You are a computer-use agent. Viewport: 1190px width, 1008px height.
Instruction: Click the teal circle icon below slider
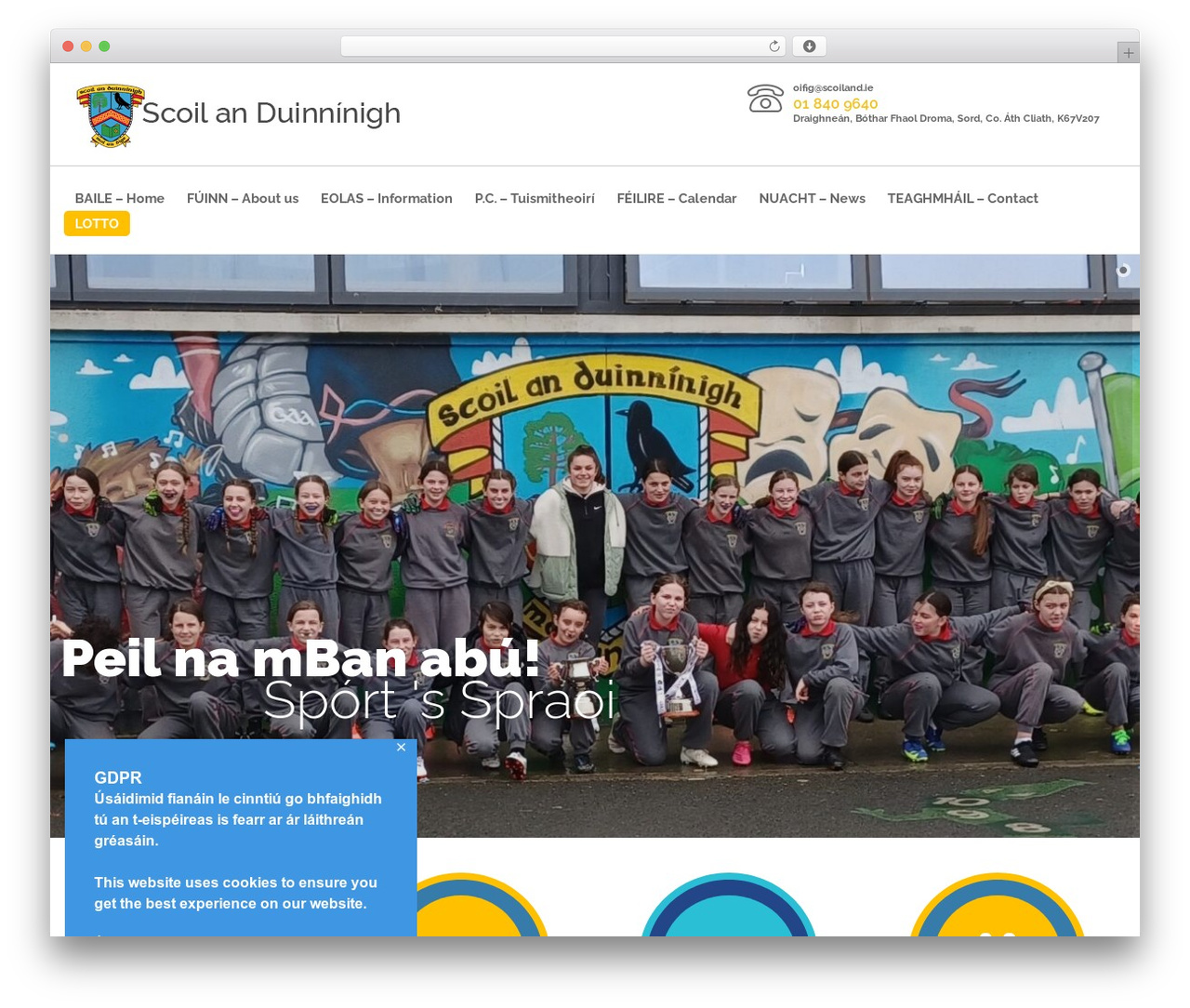729,905
